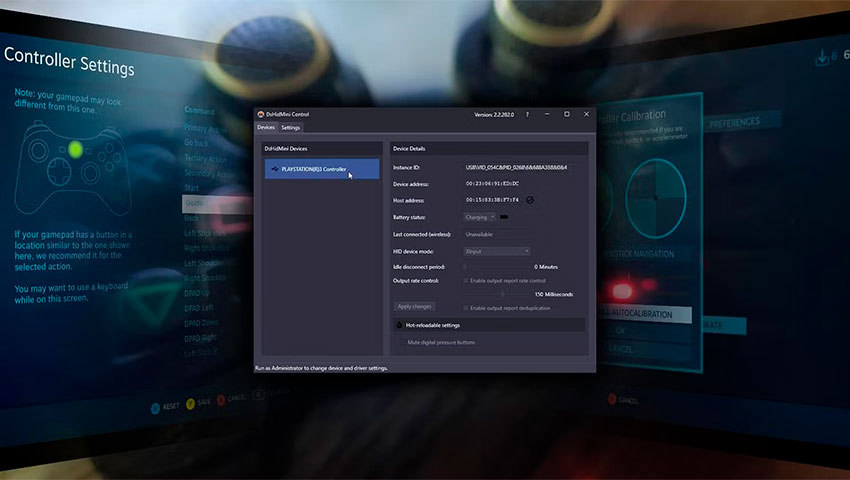Enable output report deduplication checkbox

click(466, 308)
